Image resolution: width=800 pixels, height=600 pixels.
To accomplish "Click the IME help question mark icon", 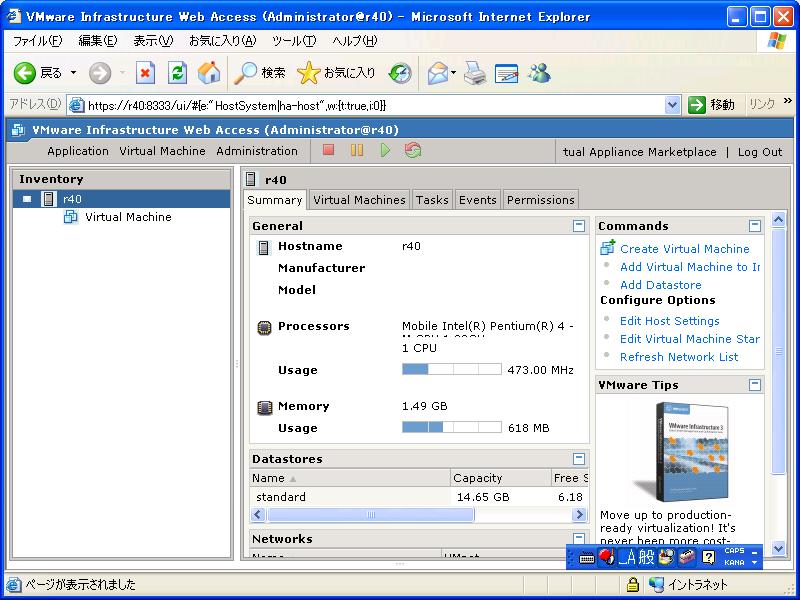I will point(708,557).
